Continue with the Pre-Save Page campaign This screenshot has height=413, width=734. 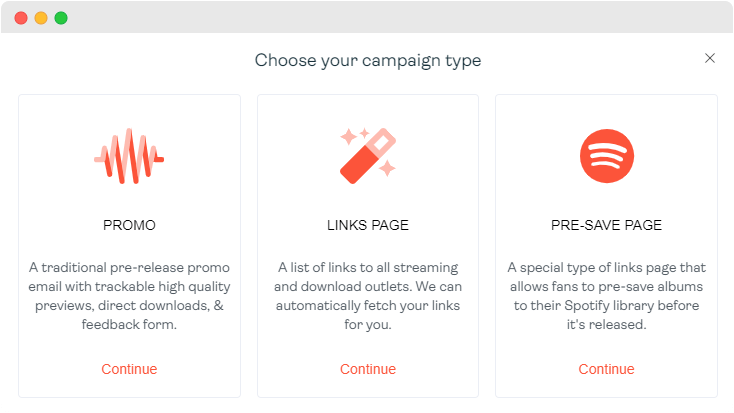point(606,369)
